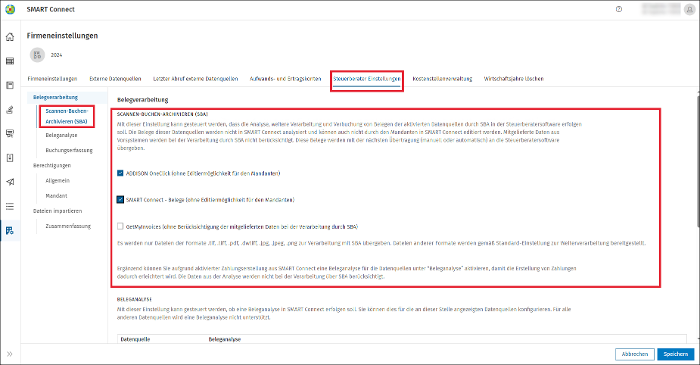
Task: Open the Wirtschaftsjahre löschen tab
Action: [514, 79]
